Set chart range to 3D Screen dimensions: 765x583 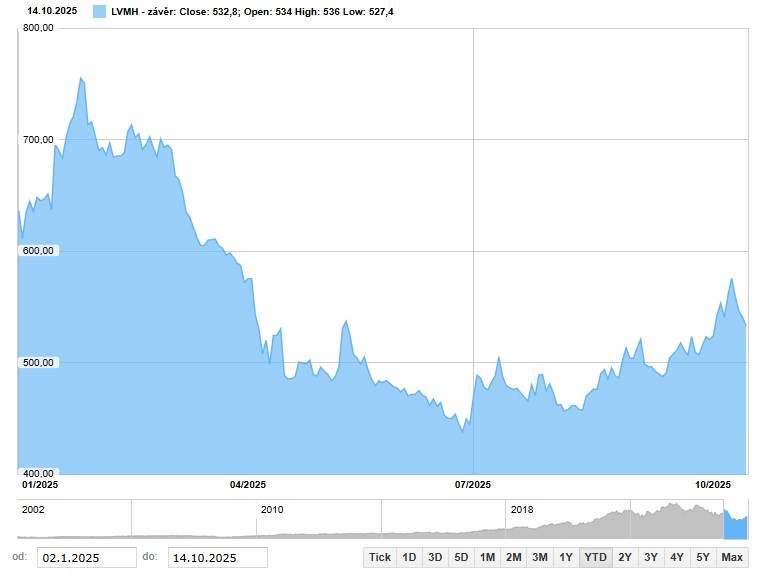tap(435, 557)
